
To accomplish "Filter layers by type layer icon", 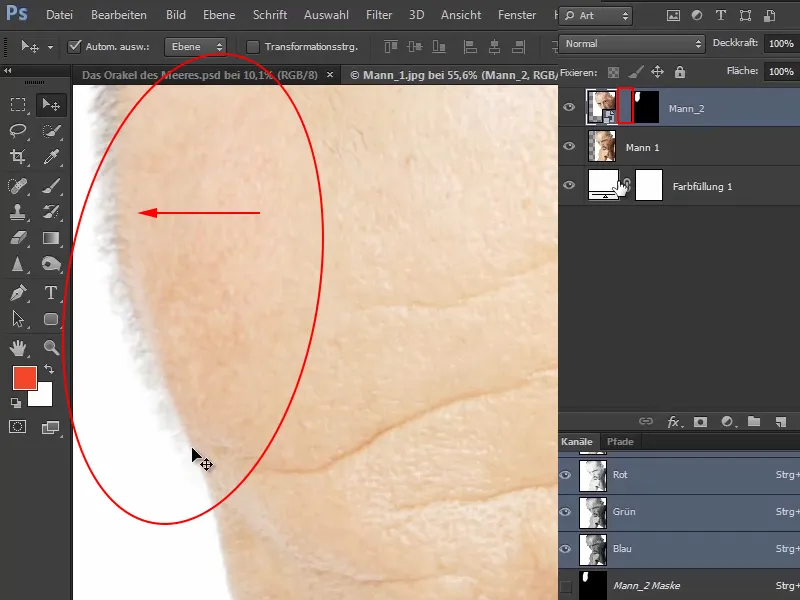I will (721, 15).
